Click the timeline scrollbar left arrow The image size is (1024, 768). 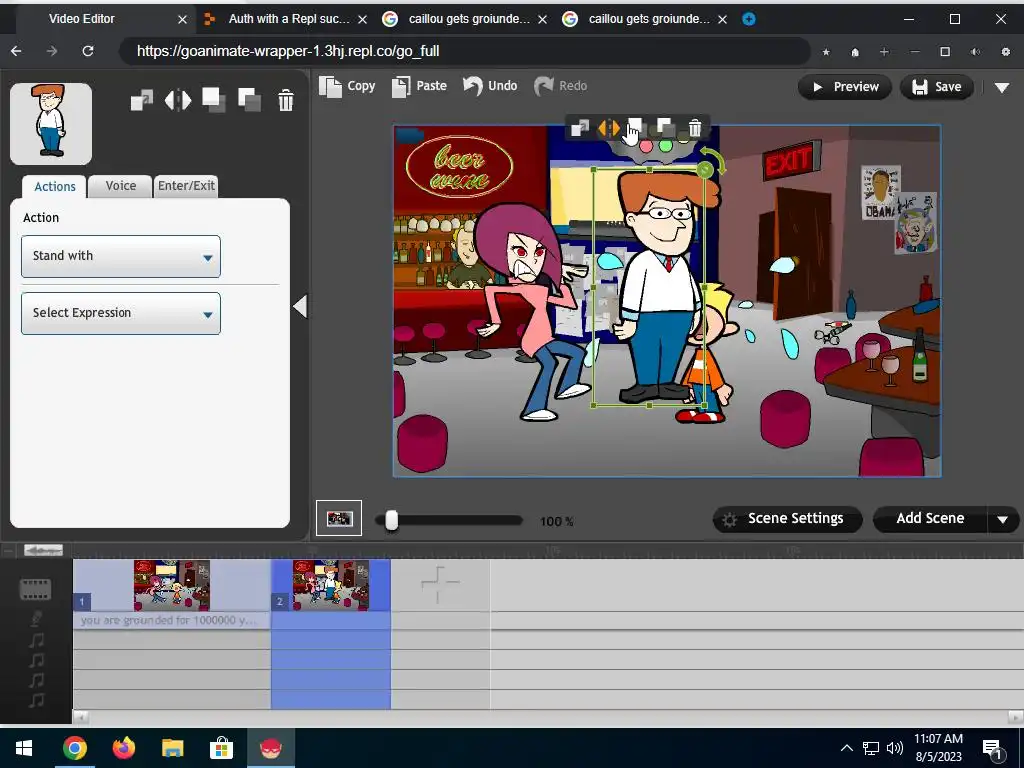point(80,717)
